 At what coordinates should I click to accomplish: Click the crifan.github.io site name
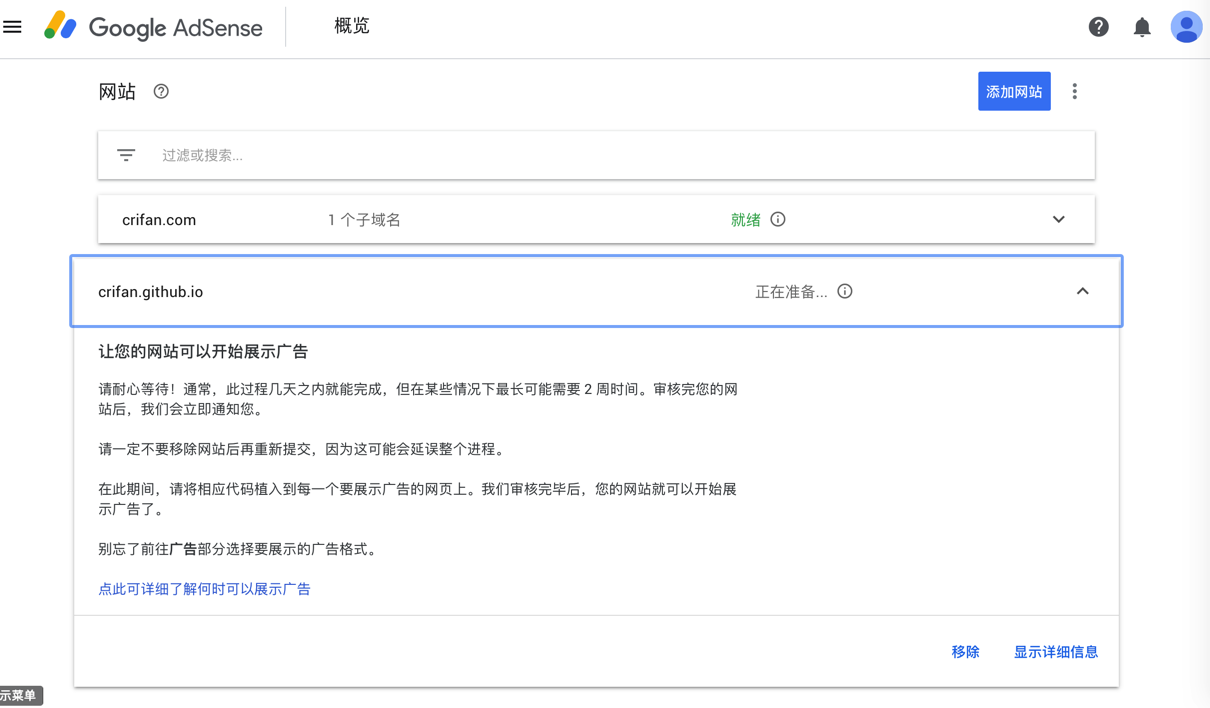click(x=151, y=292)
